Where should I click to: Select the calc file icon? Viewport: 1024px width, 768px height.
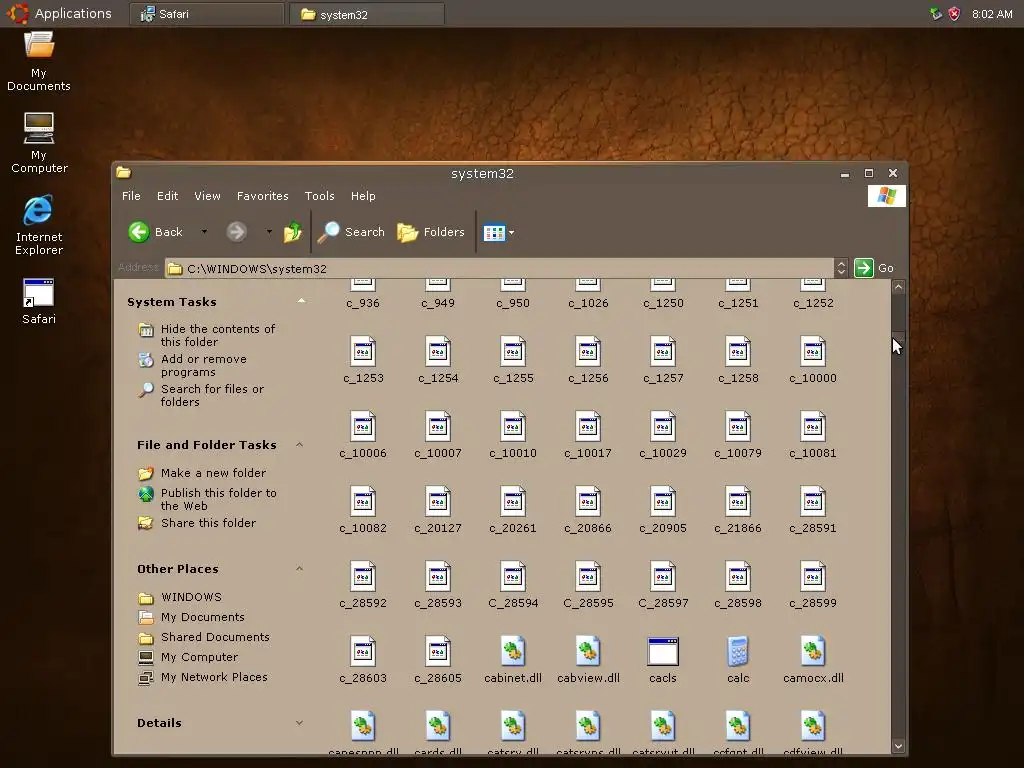[738, 652]
